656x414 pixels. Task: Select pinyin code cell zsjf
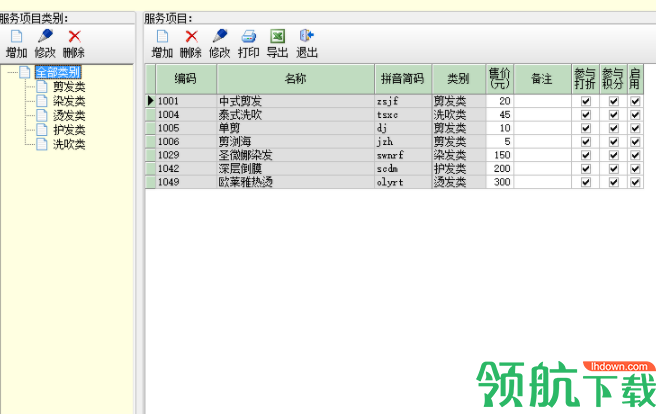click(x=403, y=101)
